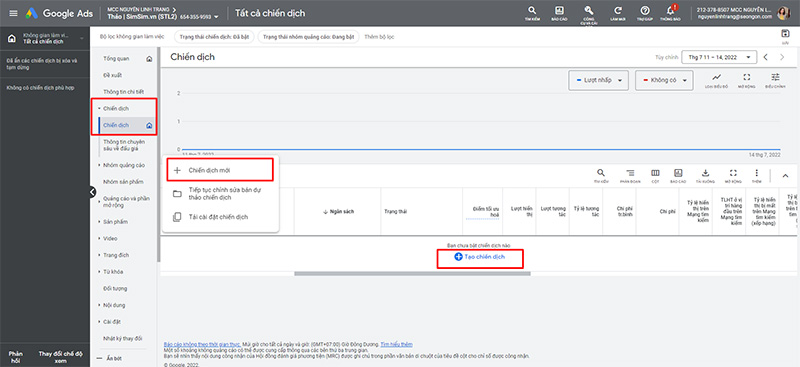Click the table download icon
800x367 pixels.
coord(706,175)
